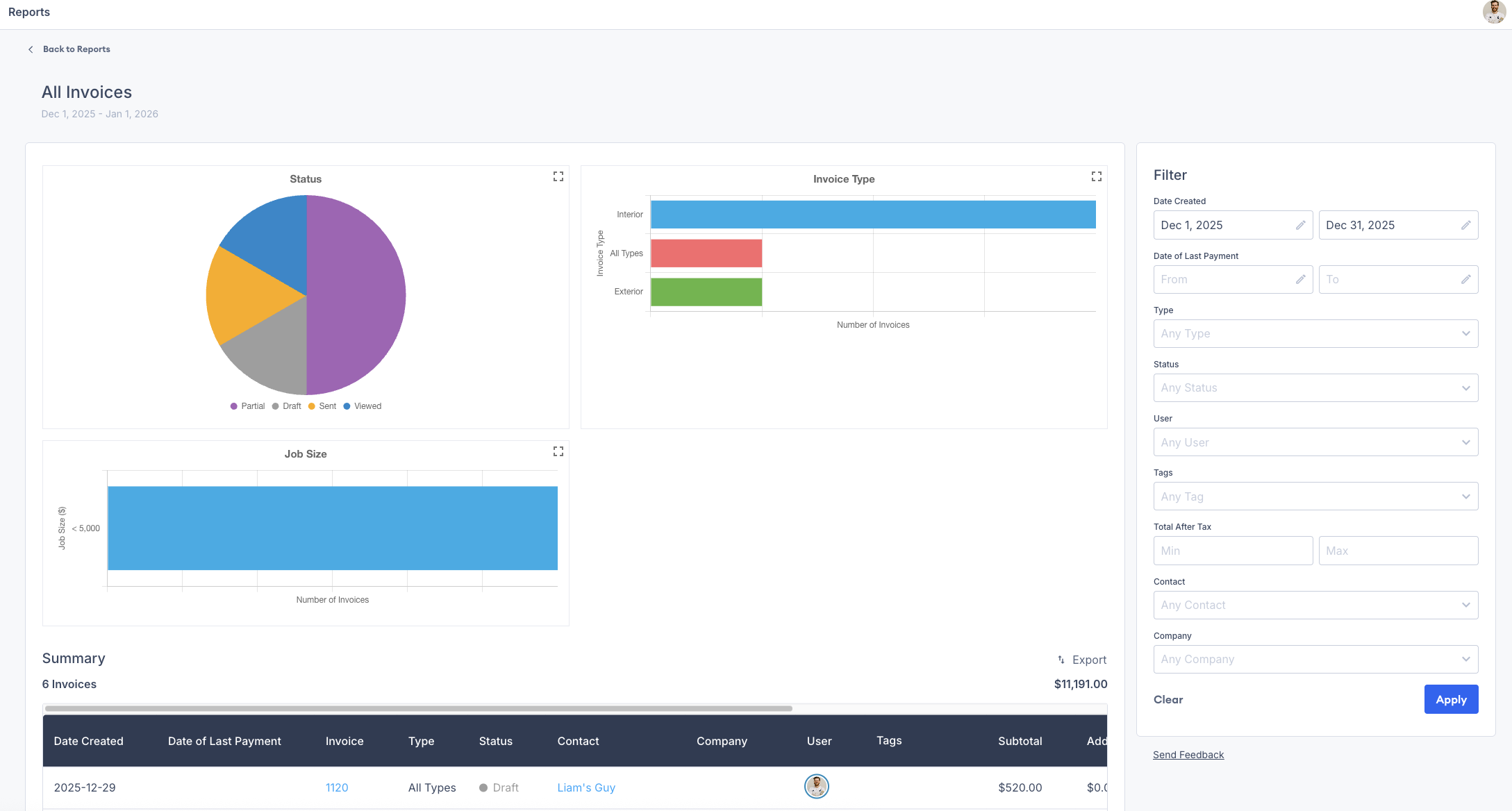Click the Total After Tax Max field
Screen dimensions: 1512x811
tap(1398, 551)
